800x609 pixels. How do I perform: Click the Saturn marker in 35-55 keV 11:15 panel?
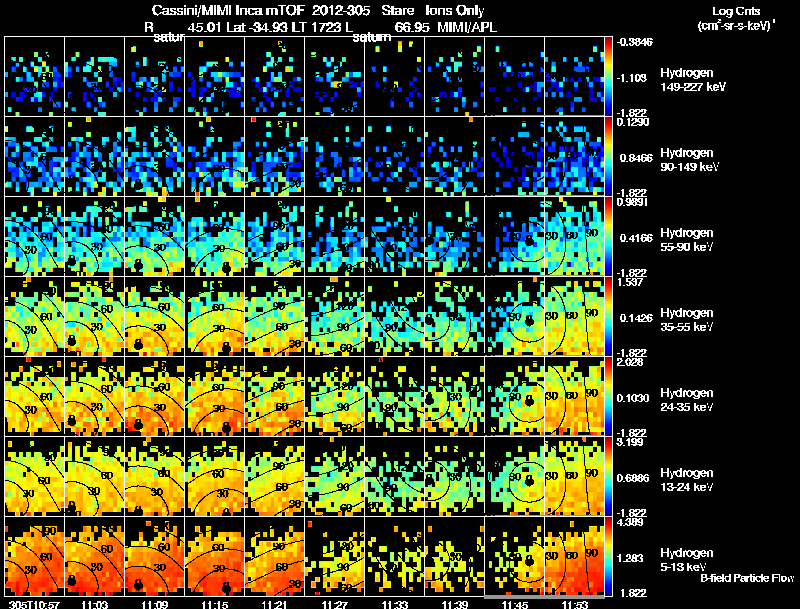(226, 347)
